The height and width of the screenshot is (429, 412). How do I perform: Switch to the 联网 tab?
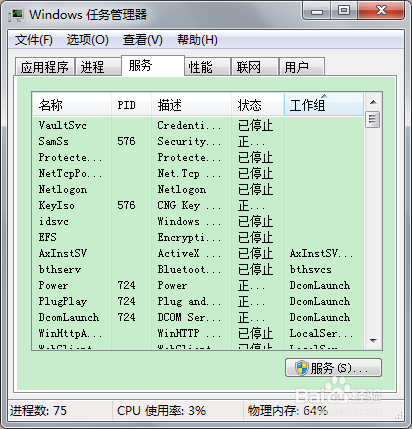pos(255,67)
